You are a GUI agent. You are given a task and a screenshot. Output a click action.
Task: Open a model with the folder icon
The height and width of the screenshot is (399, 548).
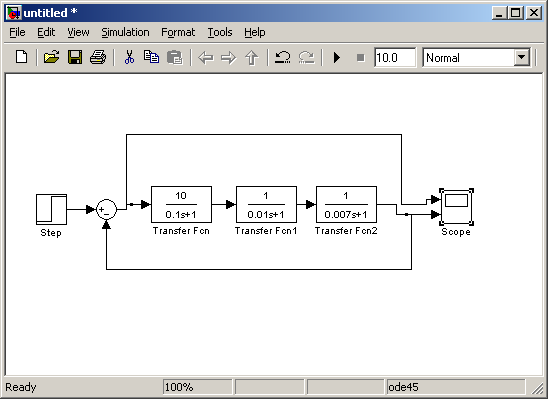coord(51,57)
